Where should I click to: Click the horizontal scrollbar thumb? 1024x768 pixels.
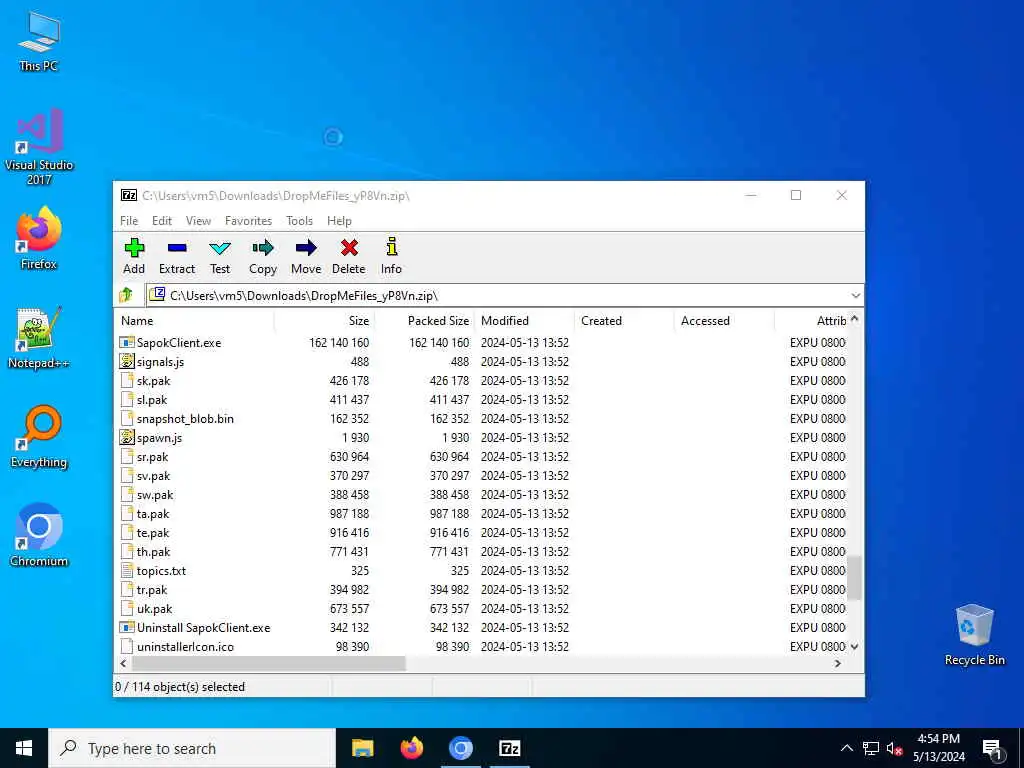[x=268, y=664]
